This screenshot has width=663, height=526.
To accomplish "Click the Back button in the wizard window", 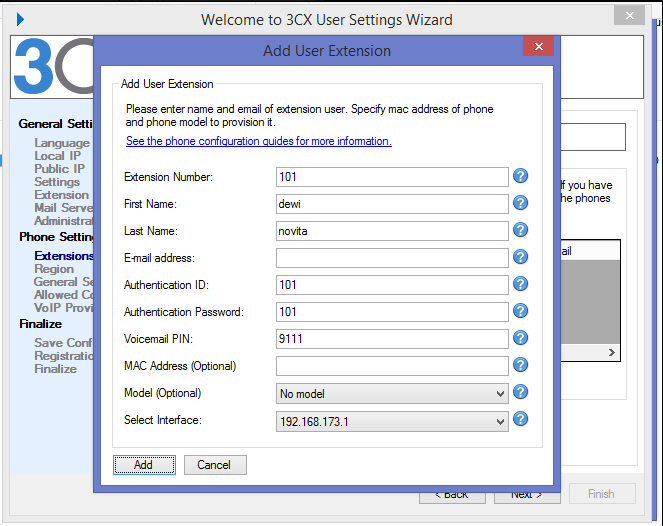I will tap(452, 497).
